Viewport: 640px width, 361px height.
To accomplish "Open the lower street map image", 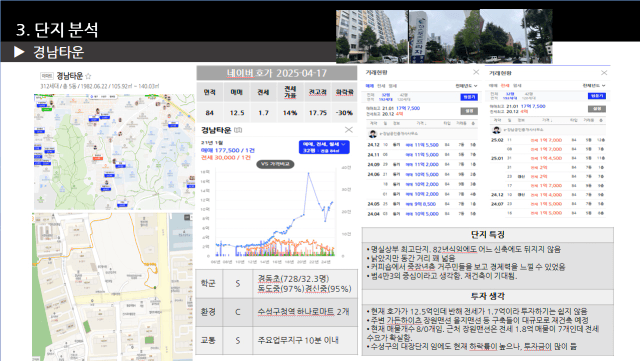I will pyautogui.click(x=113, y=287).
